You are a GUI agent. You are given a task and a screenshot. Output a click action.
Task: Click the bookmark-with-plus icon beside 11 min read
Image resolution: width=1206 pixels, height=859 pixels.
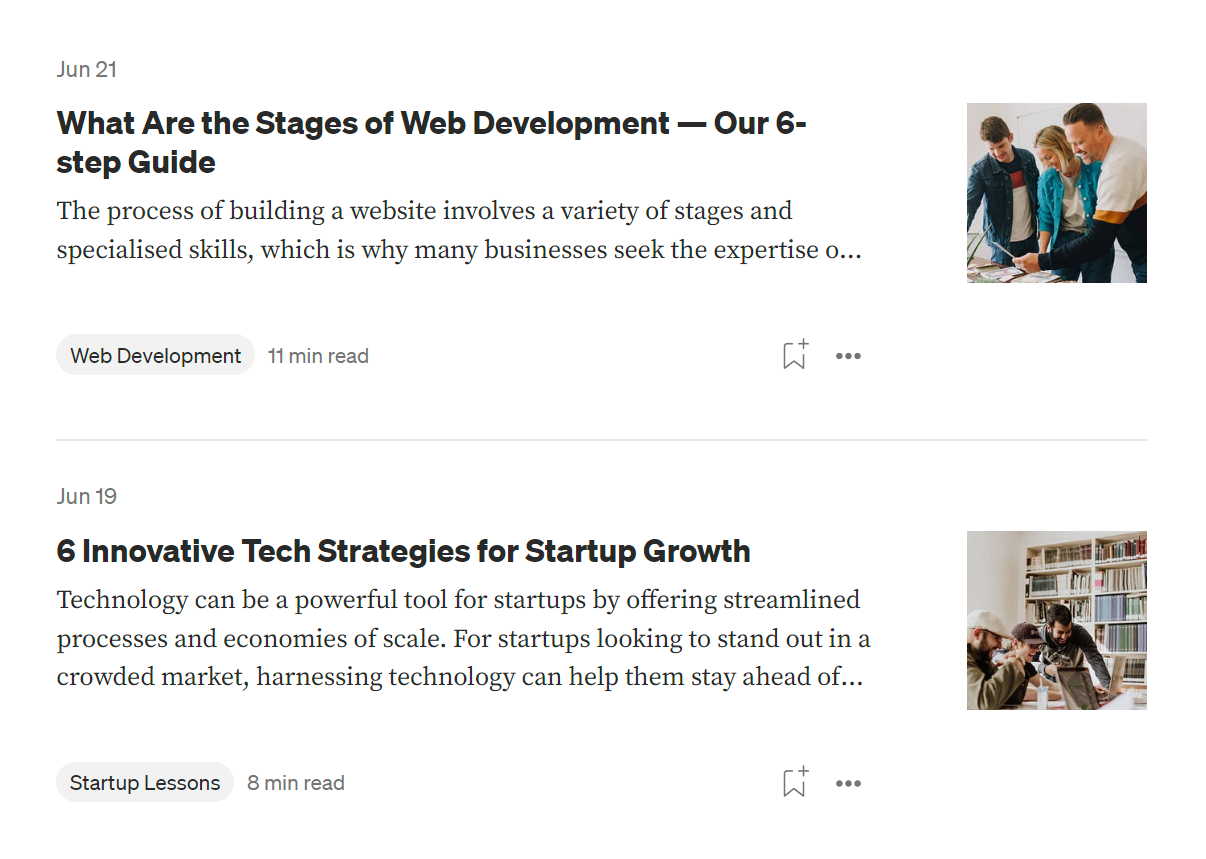click(x=793, y=355)
